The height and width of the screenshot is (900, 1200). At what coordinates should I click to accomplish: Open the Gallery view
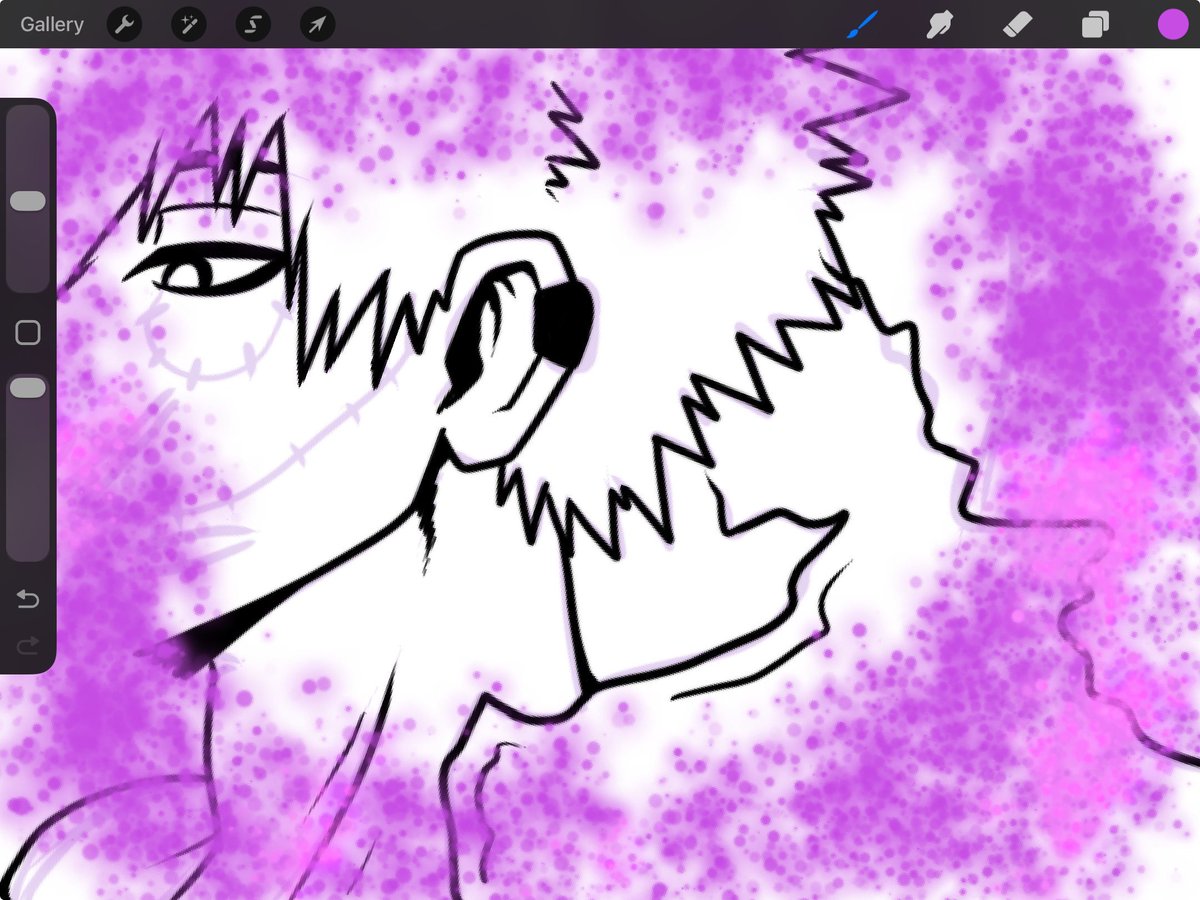coord(52,24)
